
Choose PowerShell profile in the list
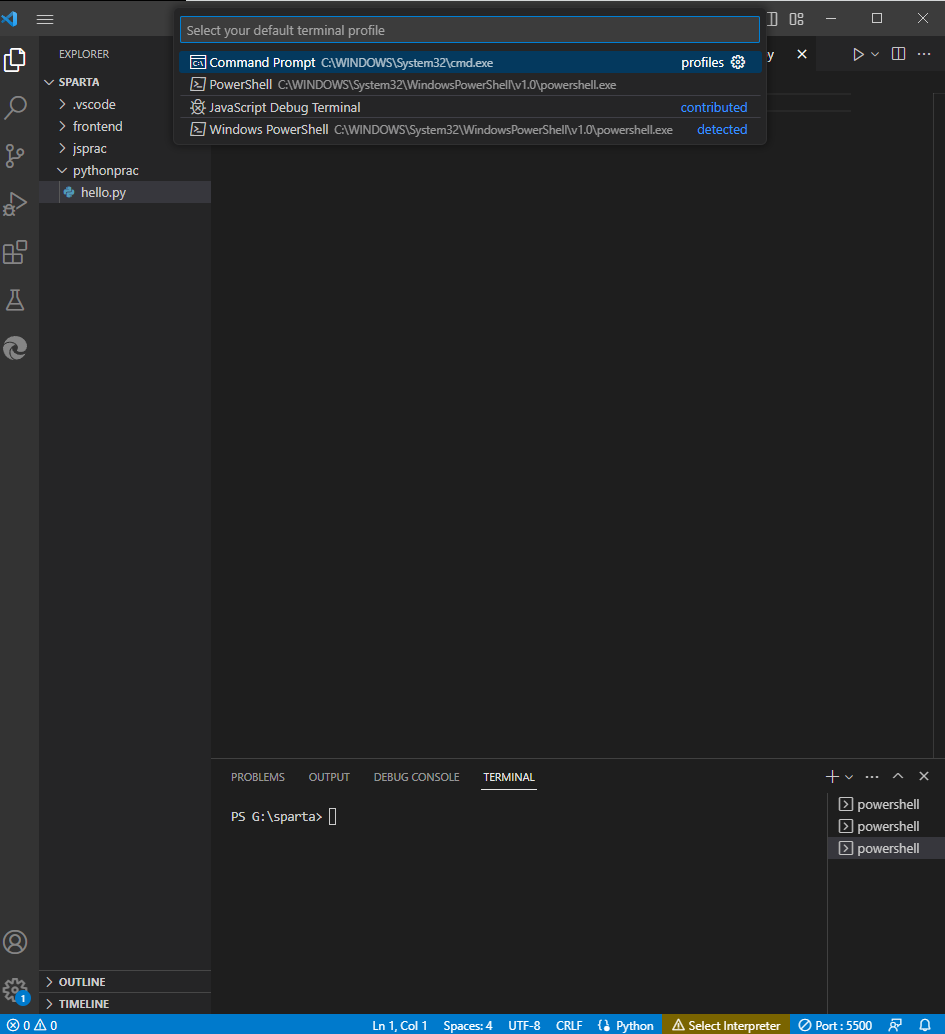click(470, 84)
